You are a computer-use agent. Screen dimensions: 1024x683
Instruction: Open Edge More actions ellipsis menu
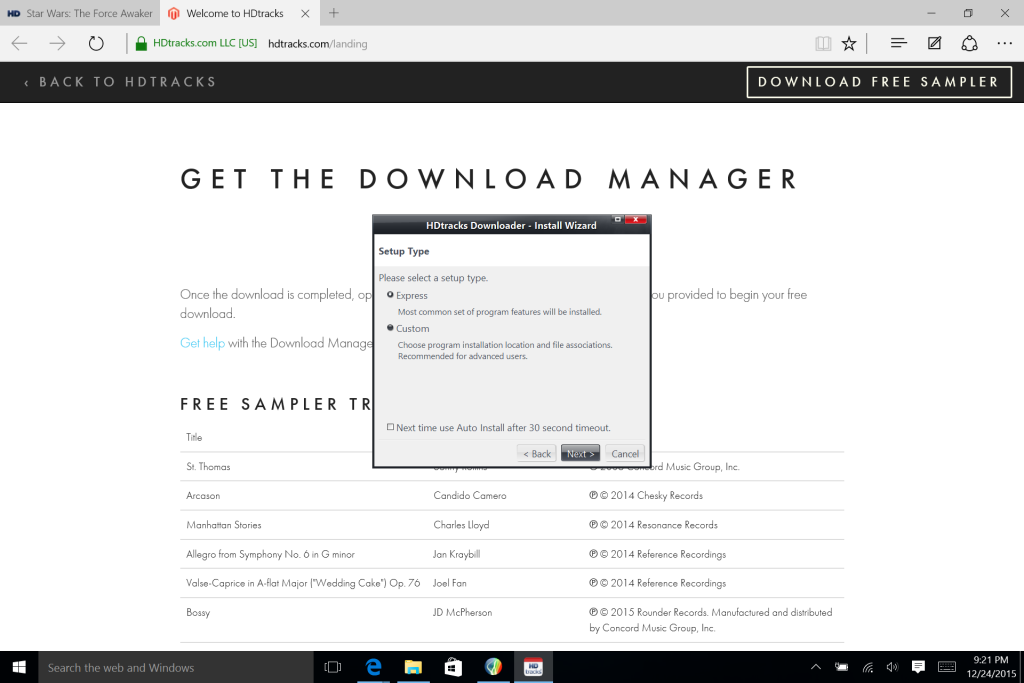tap(1004, 44)
